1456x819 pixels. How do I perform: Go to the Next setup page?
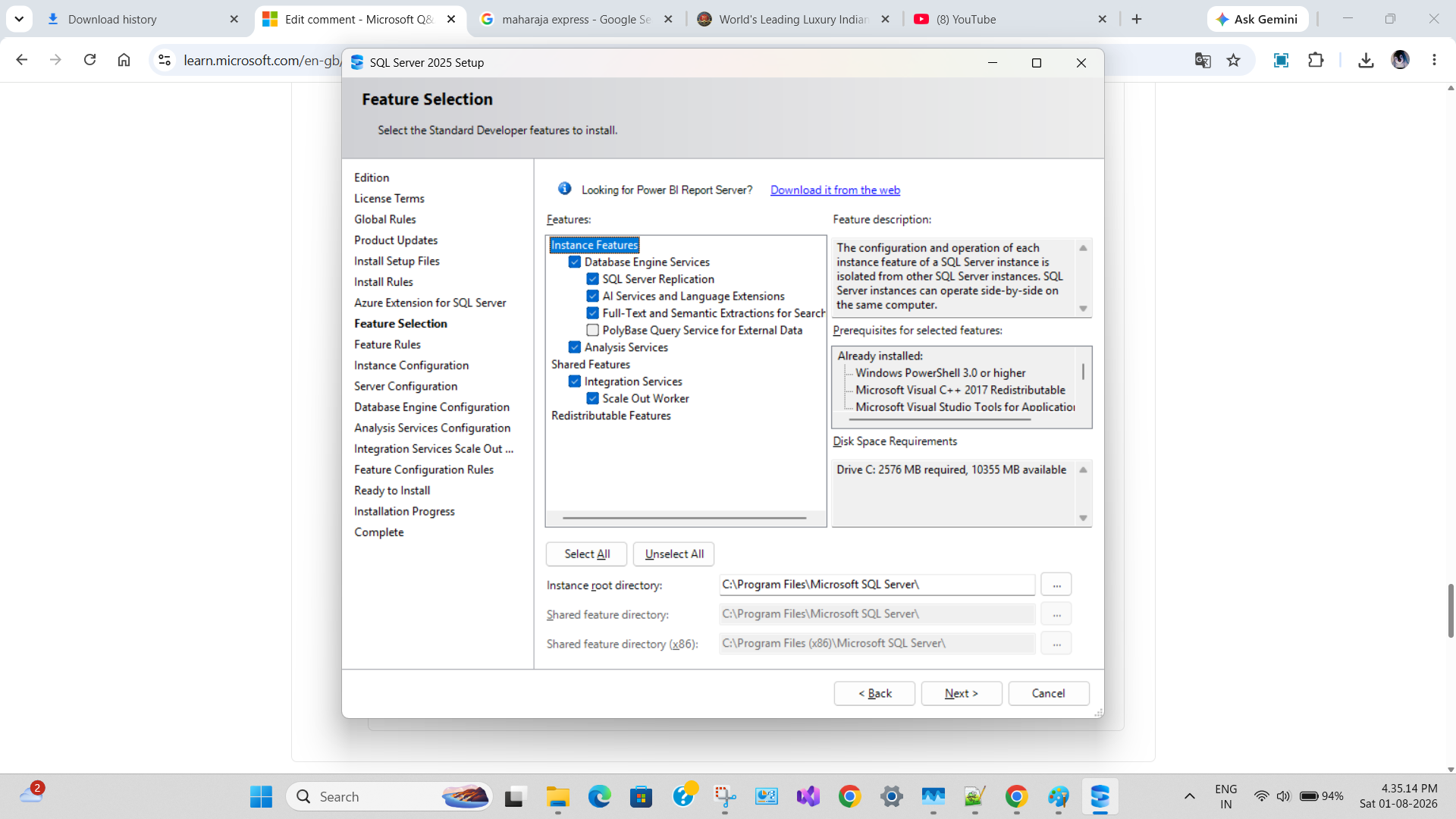962,694
